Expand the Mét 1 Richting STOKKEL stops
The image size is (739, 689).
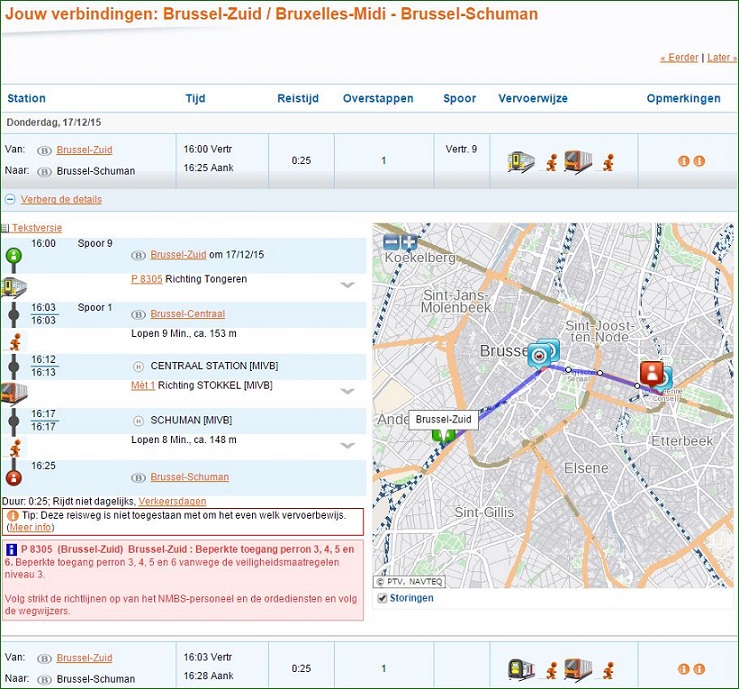[x=347, y=391]
